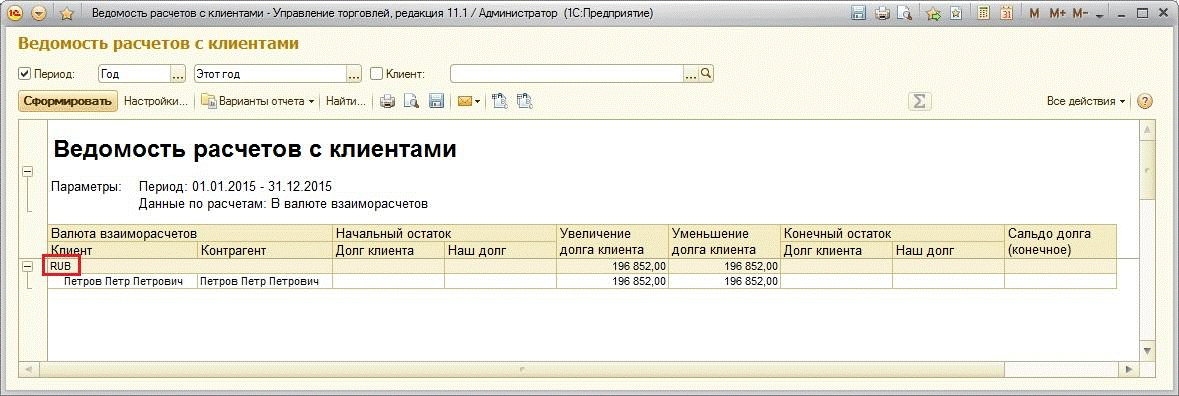The height and width of the screenshot is (396, 1179).
Task: Add window to favorites with the star icon
Action: click(66, 14)
